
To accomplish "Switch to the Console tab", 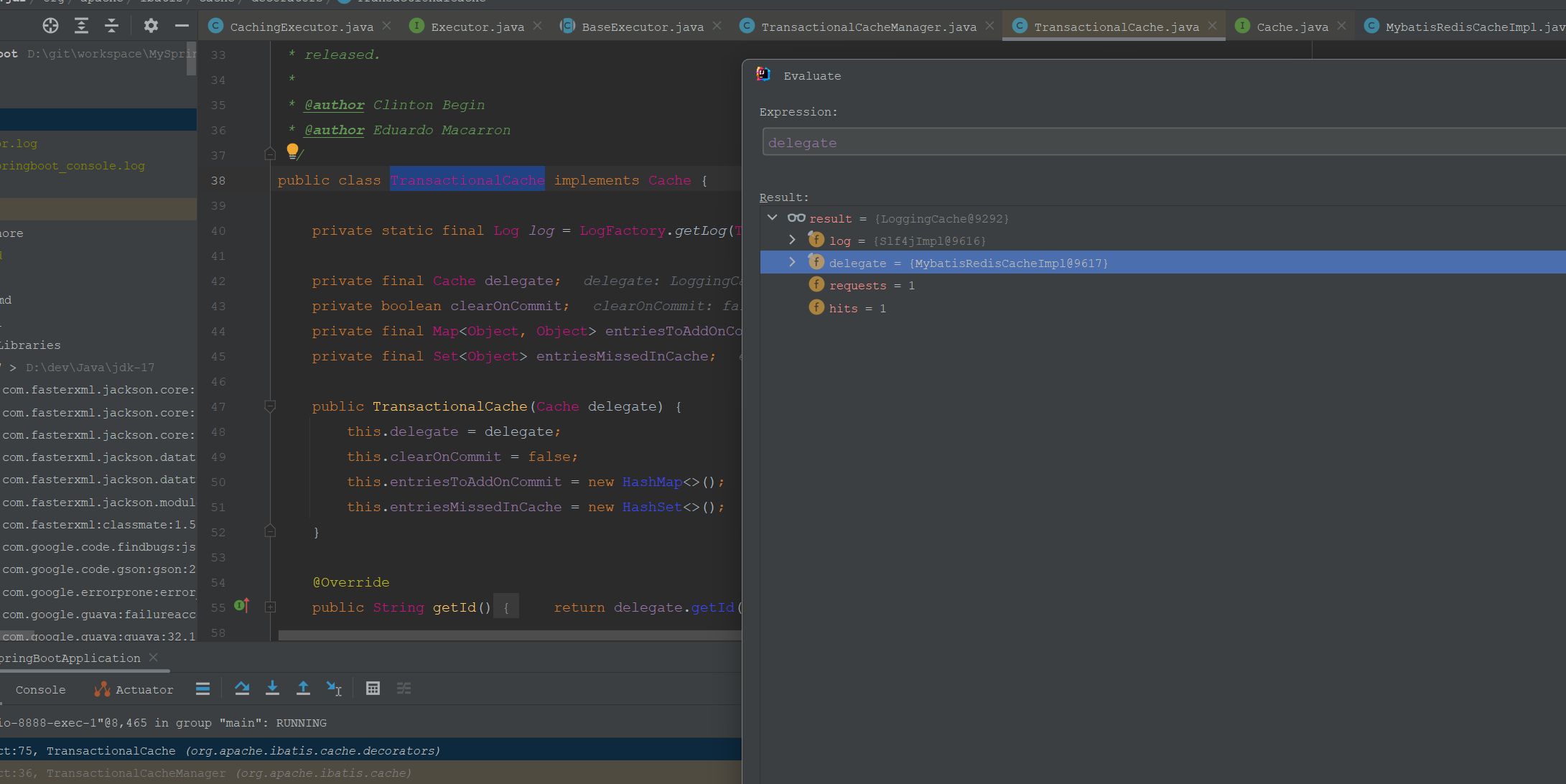I will tap(40, 689).
